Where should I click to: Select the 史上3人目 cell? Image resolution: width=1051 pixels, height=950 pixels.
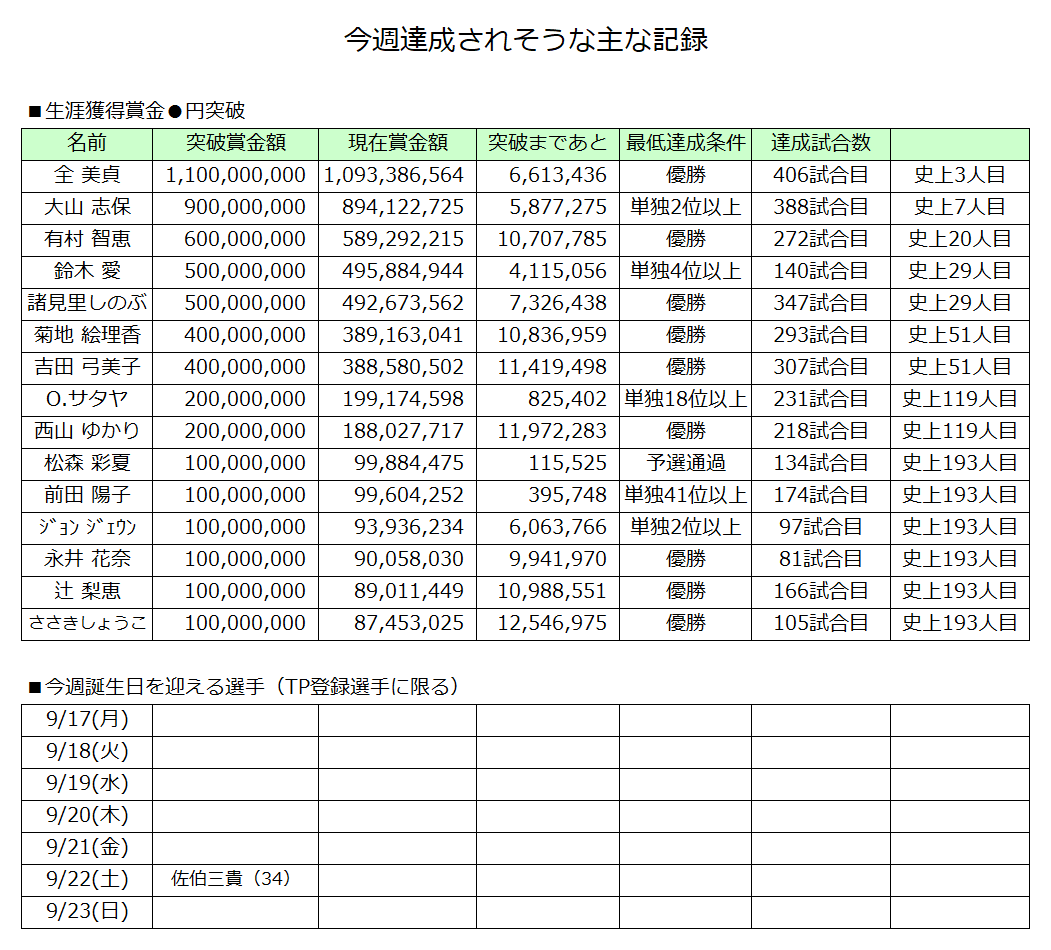tap(959, 175)
